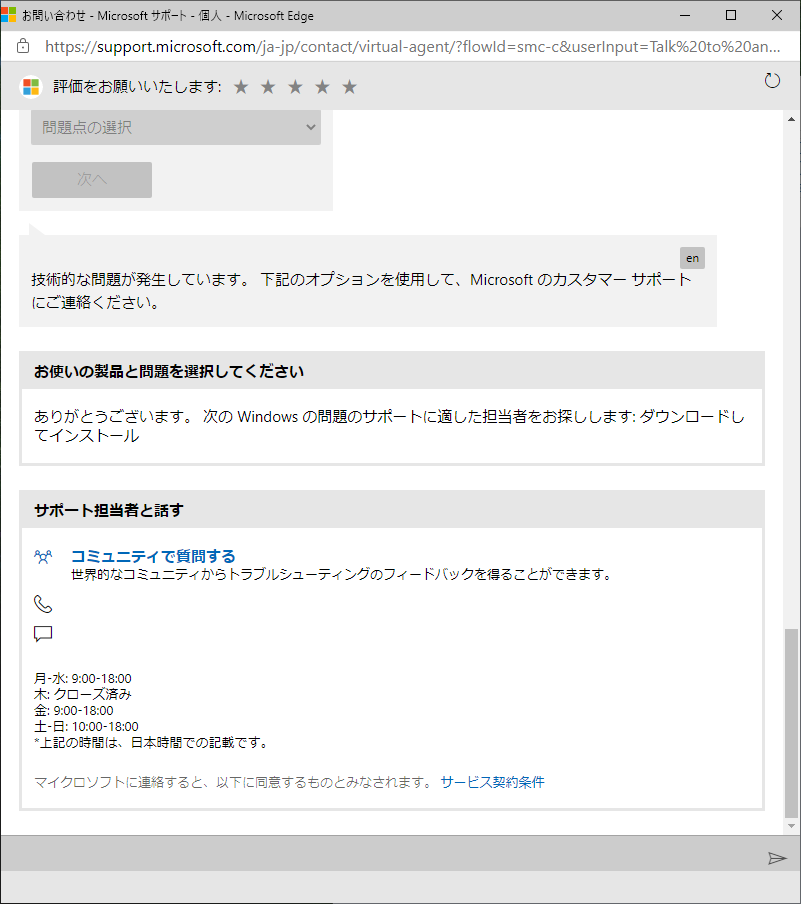Click the 世界的なコミュニティから description text
The height and width of the screenshot is (904, 801).
coord(341,575)
